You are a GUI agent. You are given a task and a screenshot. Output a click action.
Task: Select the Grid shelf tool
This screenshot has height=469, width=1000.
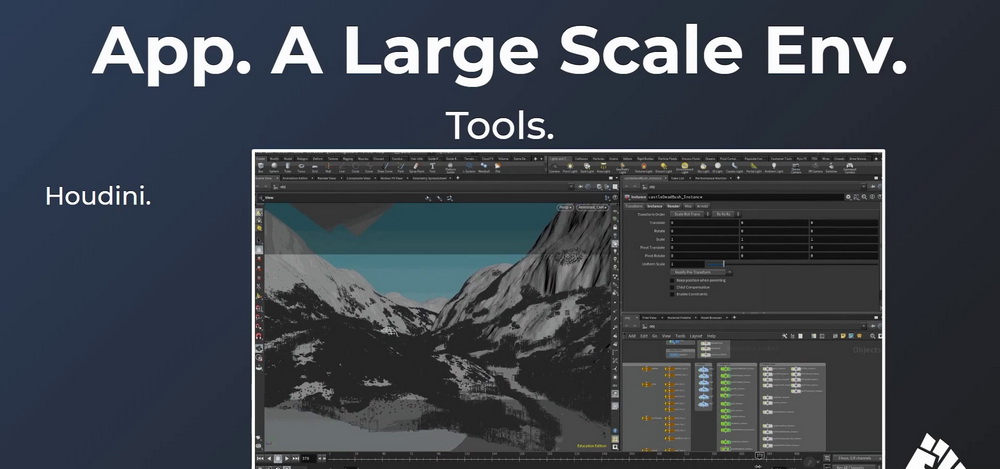pyautogui.click(x=314, y=167)
